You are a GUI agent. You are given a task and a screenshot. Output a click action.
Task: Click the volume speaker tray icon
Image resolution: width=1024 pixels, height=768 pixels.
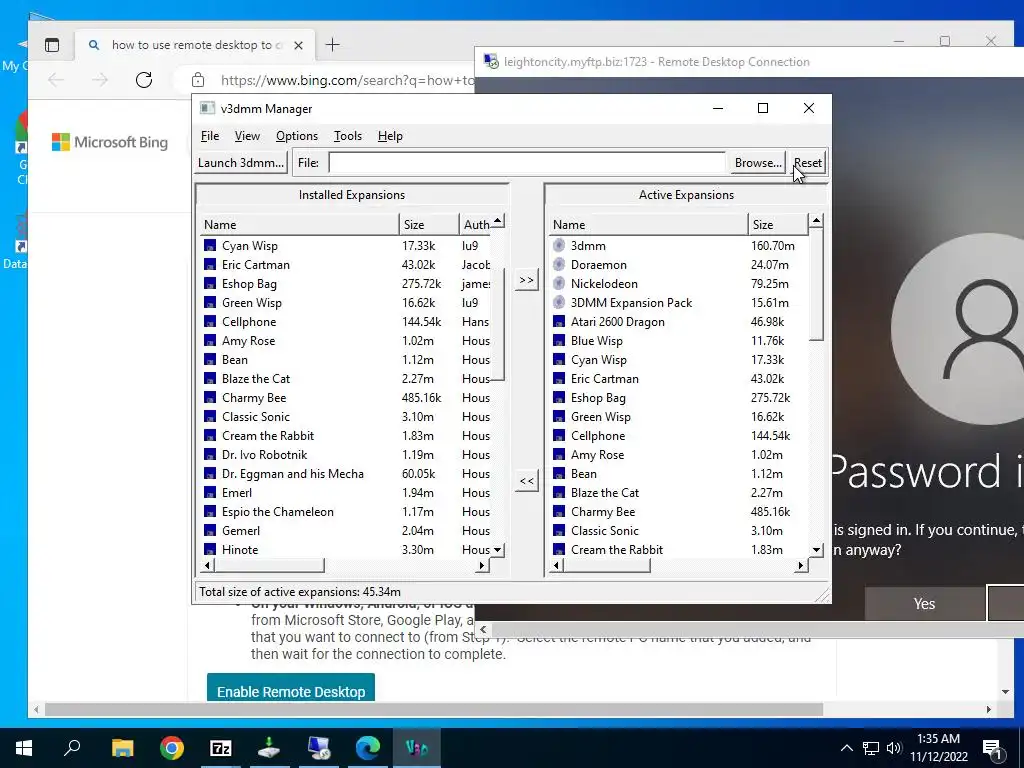click(x=894, y=748)
